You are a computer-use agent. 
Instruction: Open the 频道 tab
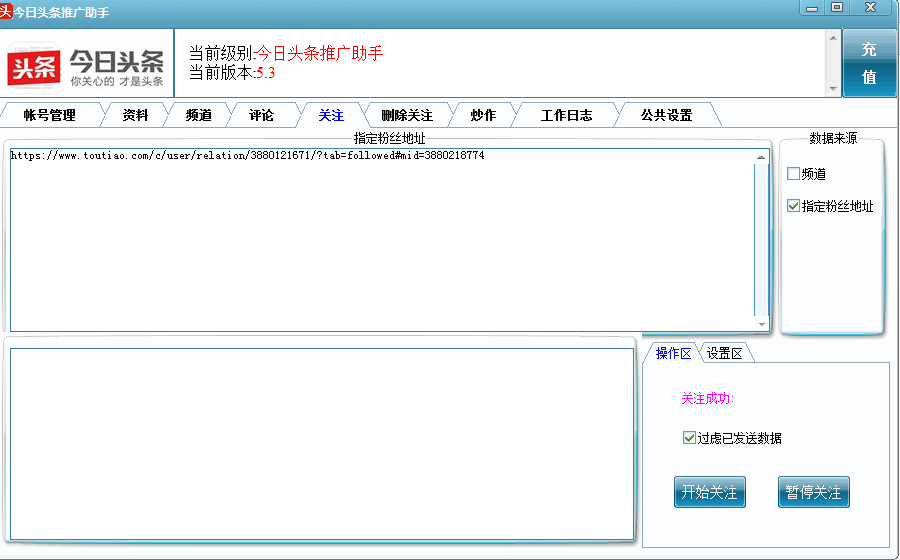199,115
